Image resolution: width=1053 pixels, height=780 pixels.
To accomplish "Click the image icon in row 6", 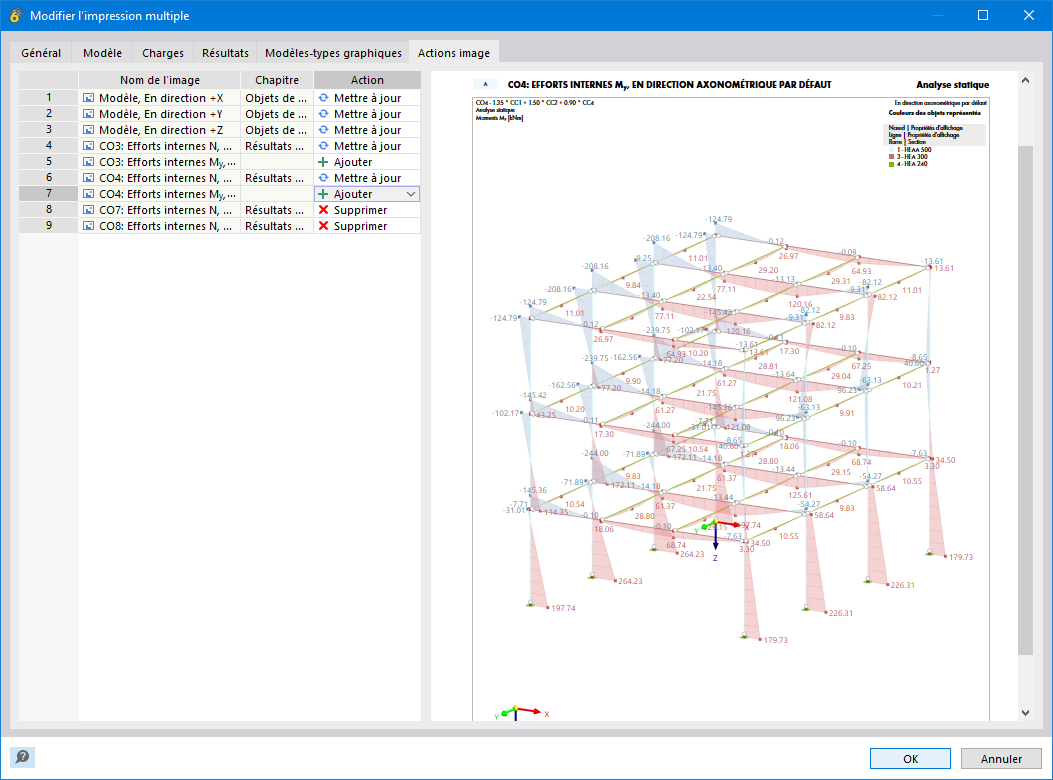I will click(88, 178).
